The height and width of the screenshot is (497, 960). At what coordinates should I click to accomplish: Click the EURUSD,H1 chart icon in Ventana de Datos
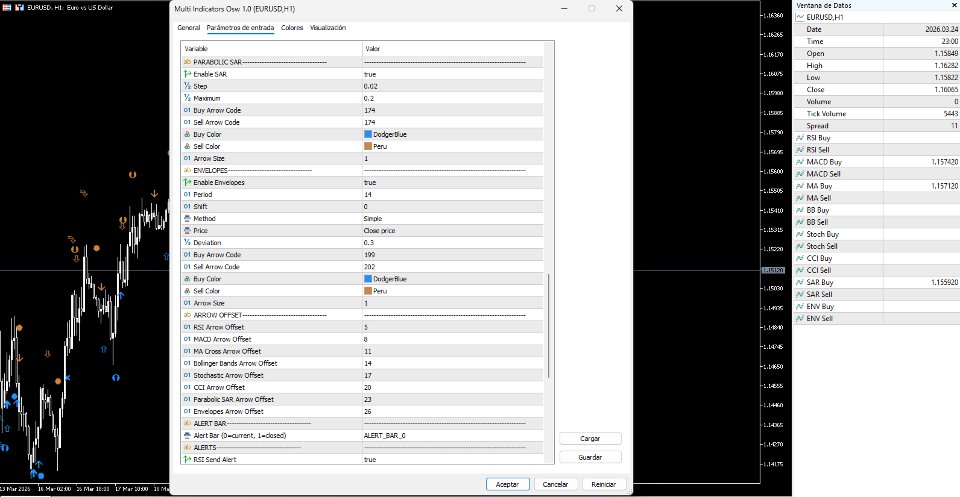[x=800, y=18]
